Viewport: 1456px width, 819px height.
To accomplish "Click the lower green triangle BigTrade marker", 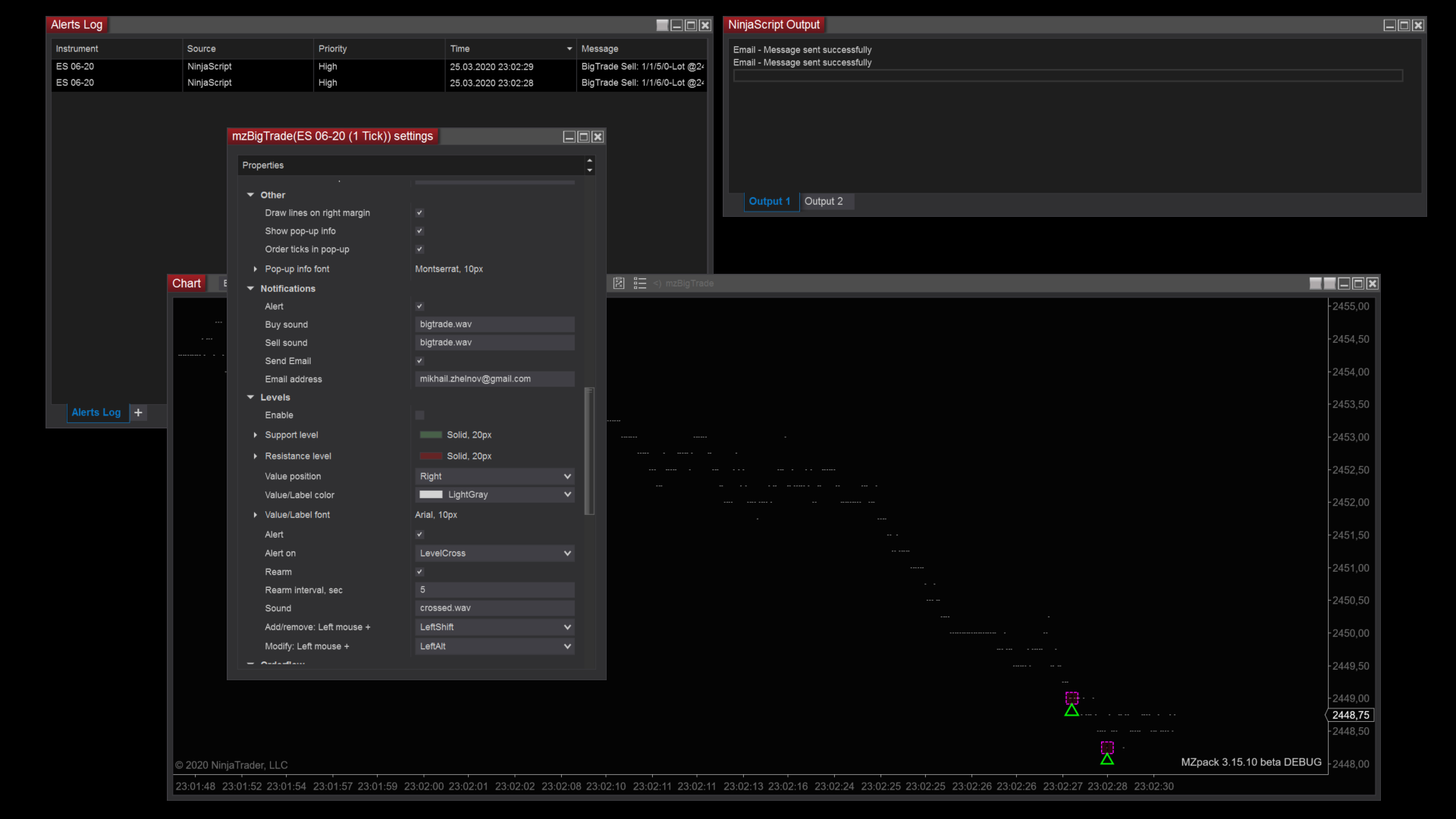I will [x=1107, y=759].
